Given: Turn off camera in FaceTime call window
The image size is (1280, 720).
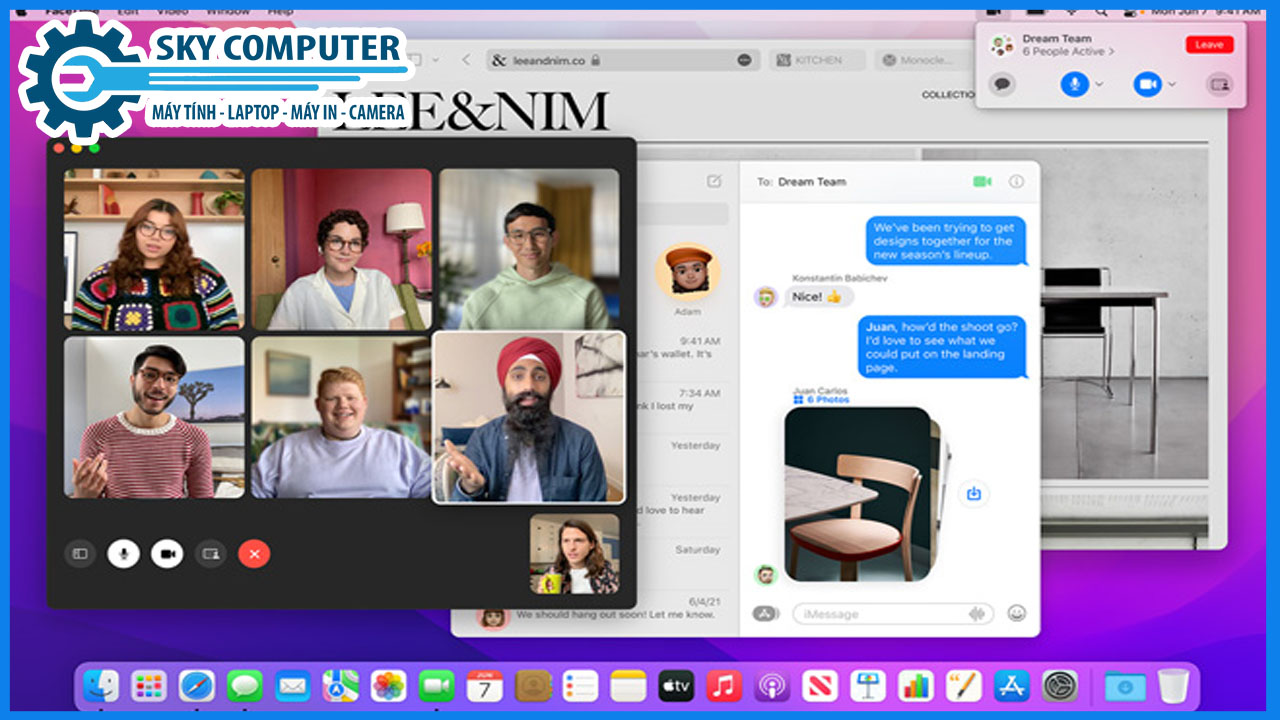Looking at the screenshot, I should click(x=167, y=553).
